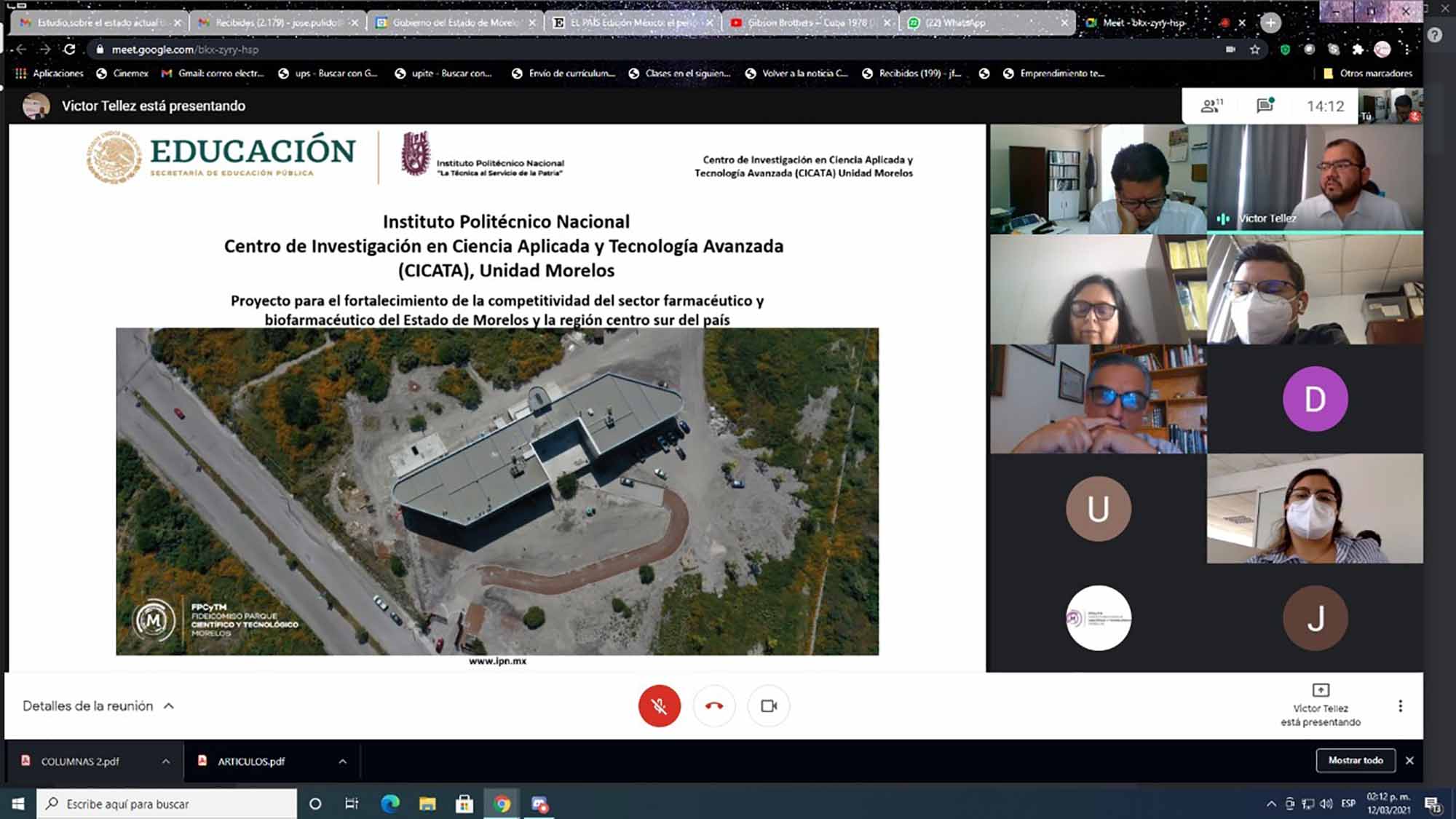Open the Envío de currículum bookmark
The image size is (1456, 819).
pyautogui.click(x=563, y=73)
